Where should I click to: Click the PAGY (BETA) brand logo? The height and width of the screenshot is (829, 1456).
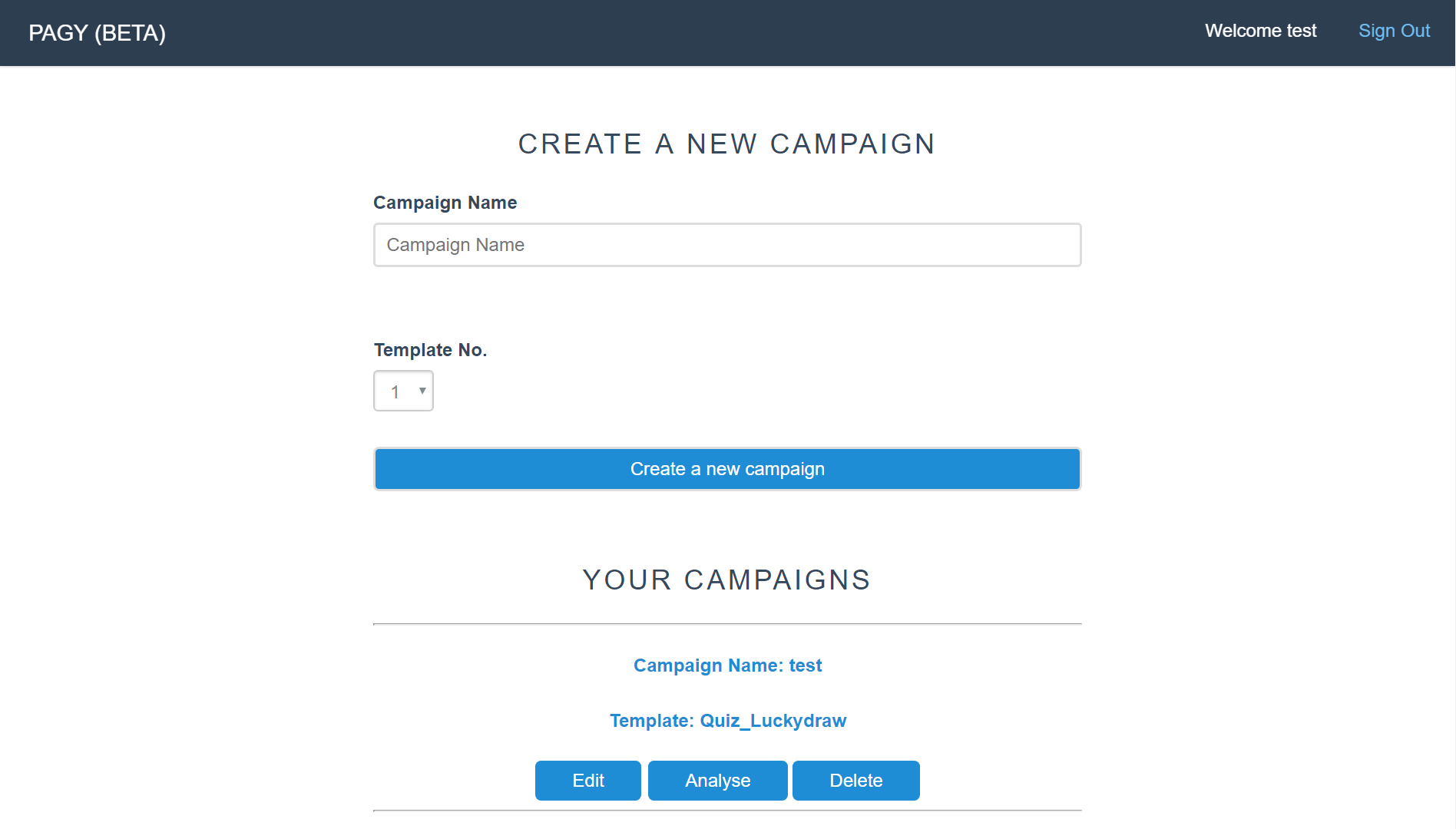click(97, 33)
